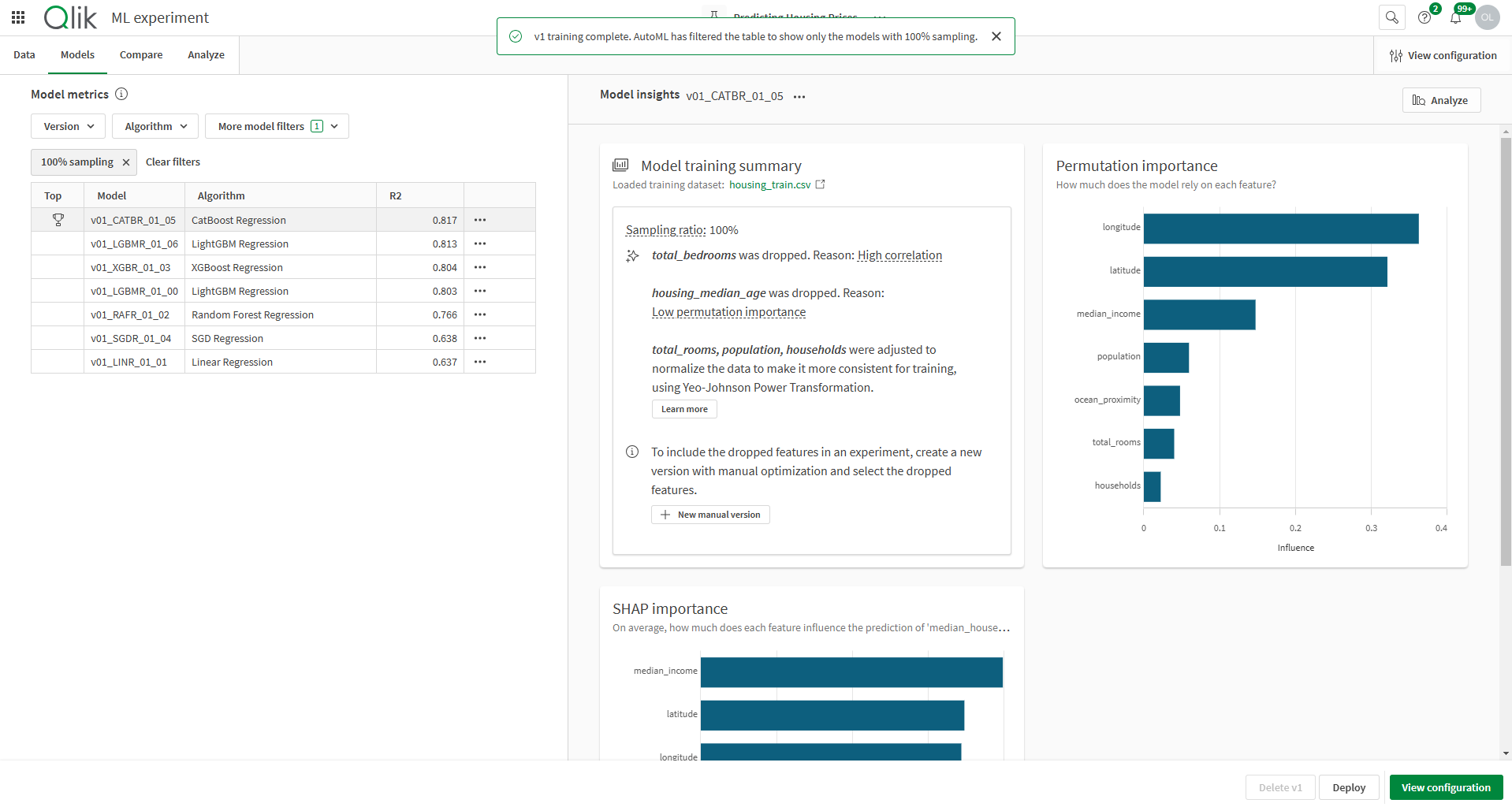Switch to the Data tab
This screenshot has height=807, width=1512.
pos(24,55)
